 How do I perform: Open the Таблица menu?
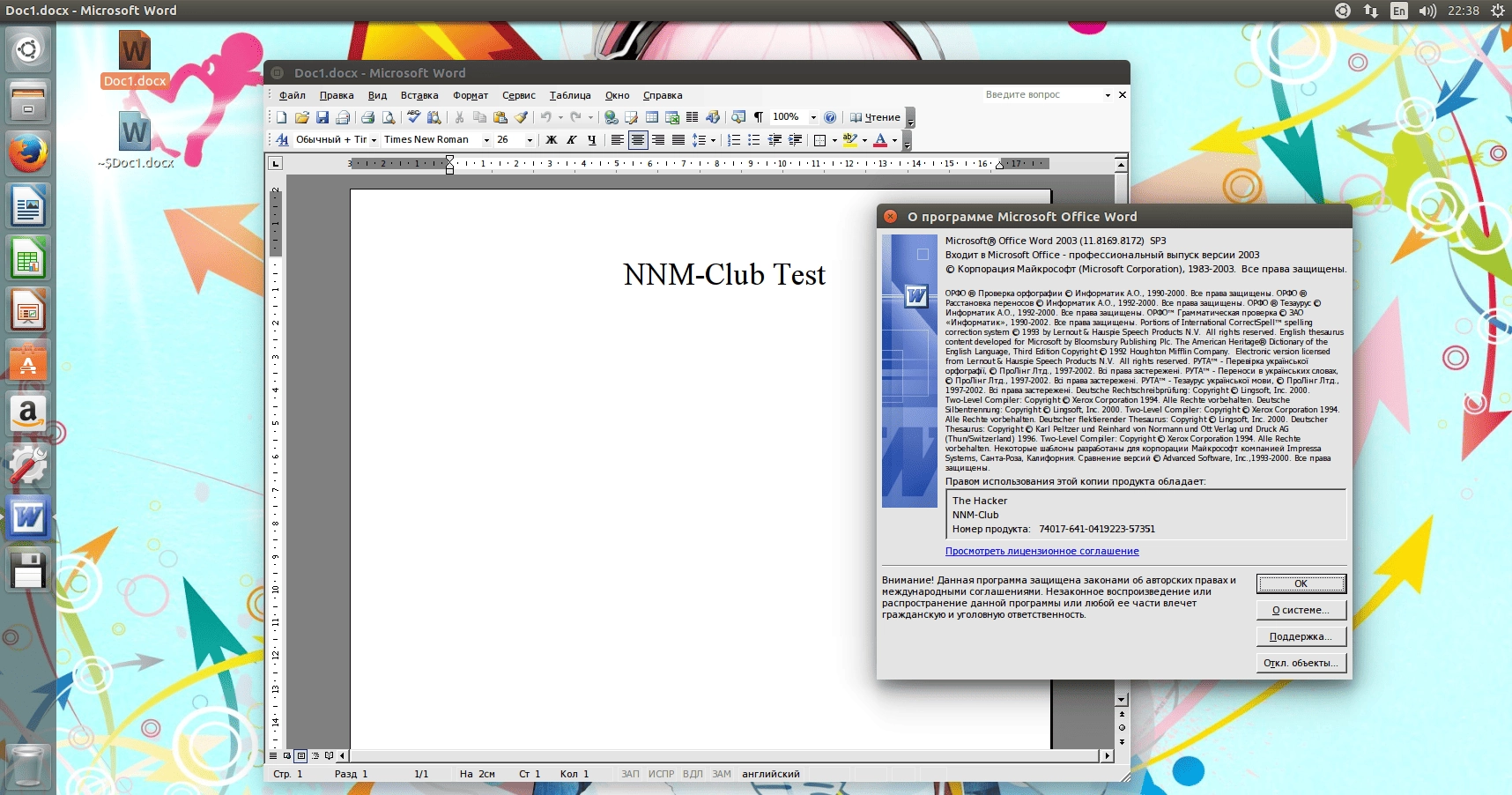click(x=570, y=95)
